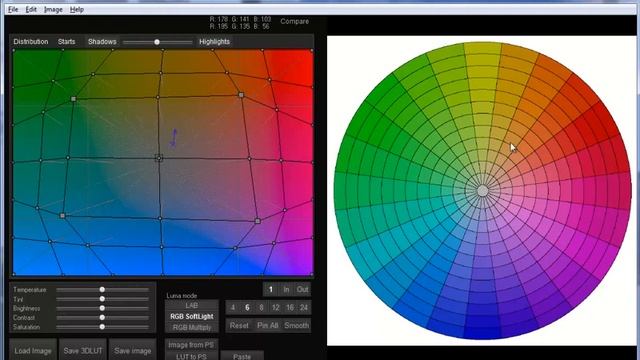Image resolution: width=640 pixels, height=360 pixels.
Task: Toggle the Out button
Action: point(302,289)
